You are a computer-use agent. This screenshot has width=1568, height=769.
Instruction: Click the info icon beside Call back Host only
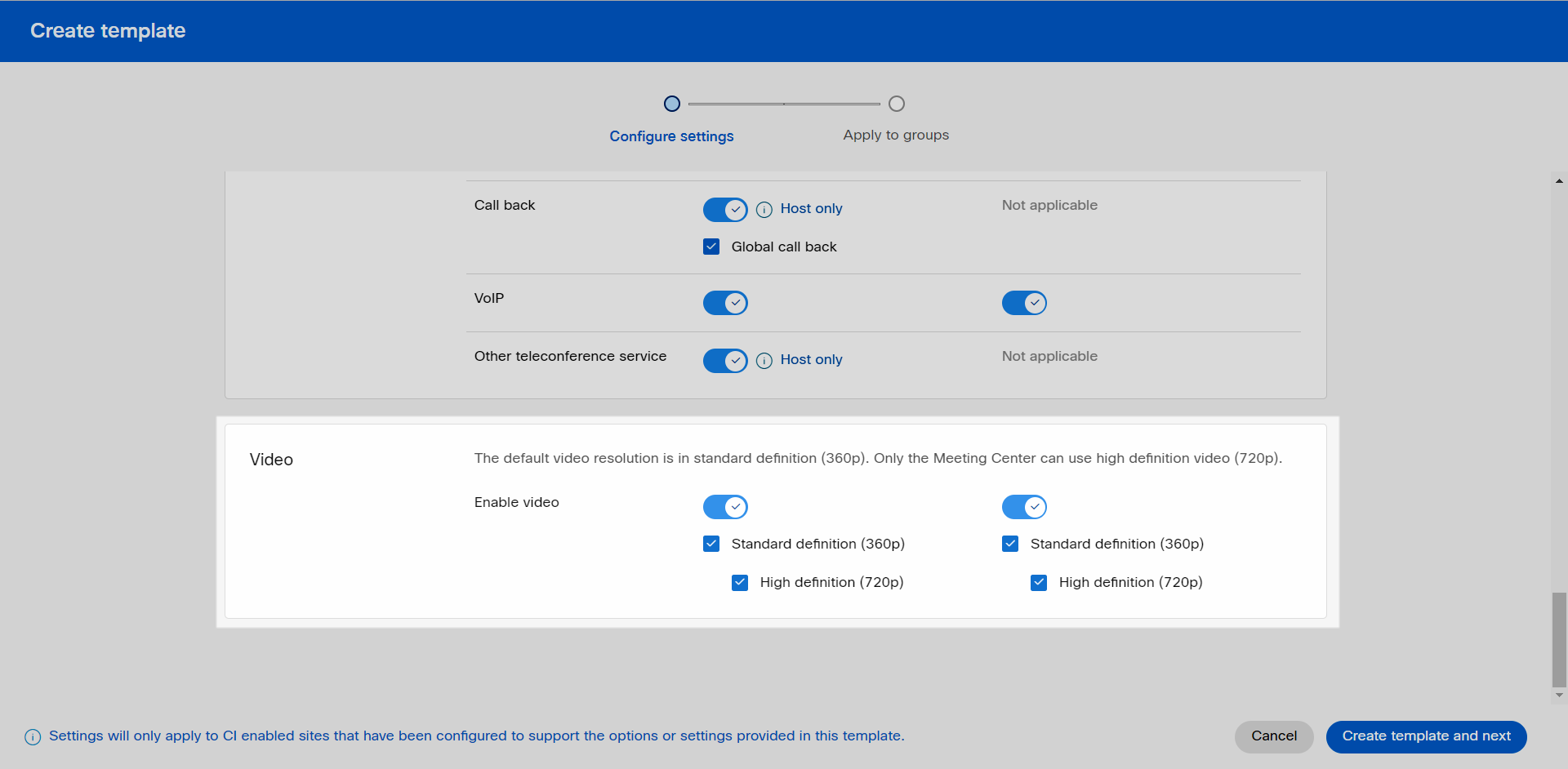tap(764, 210)
